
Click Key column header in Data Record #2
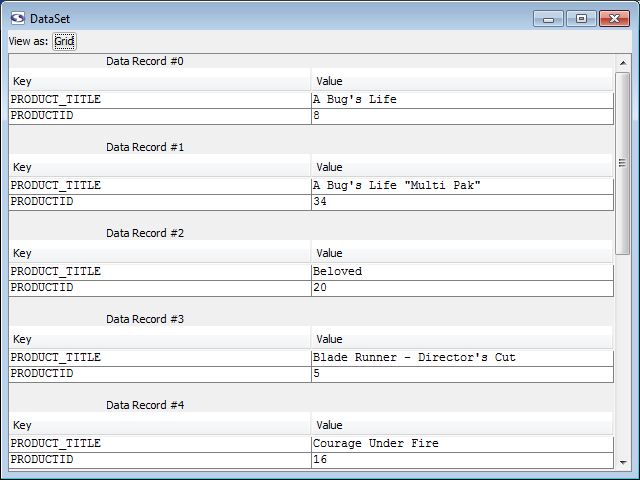(160, 253)
